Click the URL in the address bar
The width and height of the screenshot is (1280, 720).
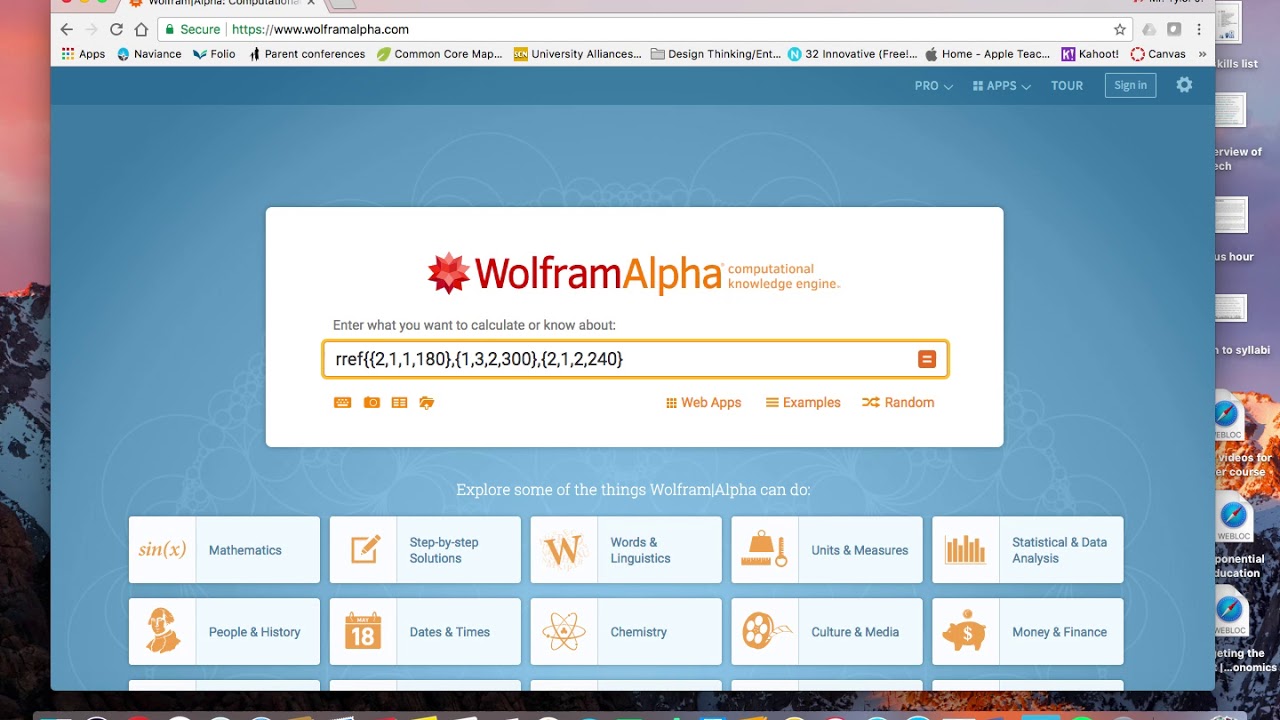click(x=320, y=29)
